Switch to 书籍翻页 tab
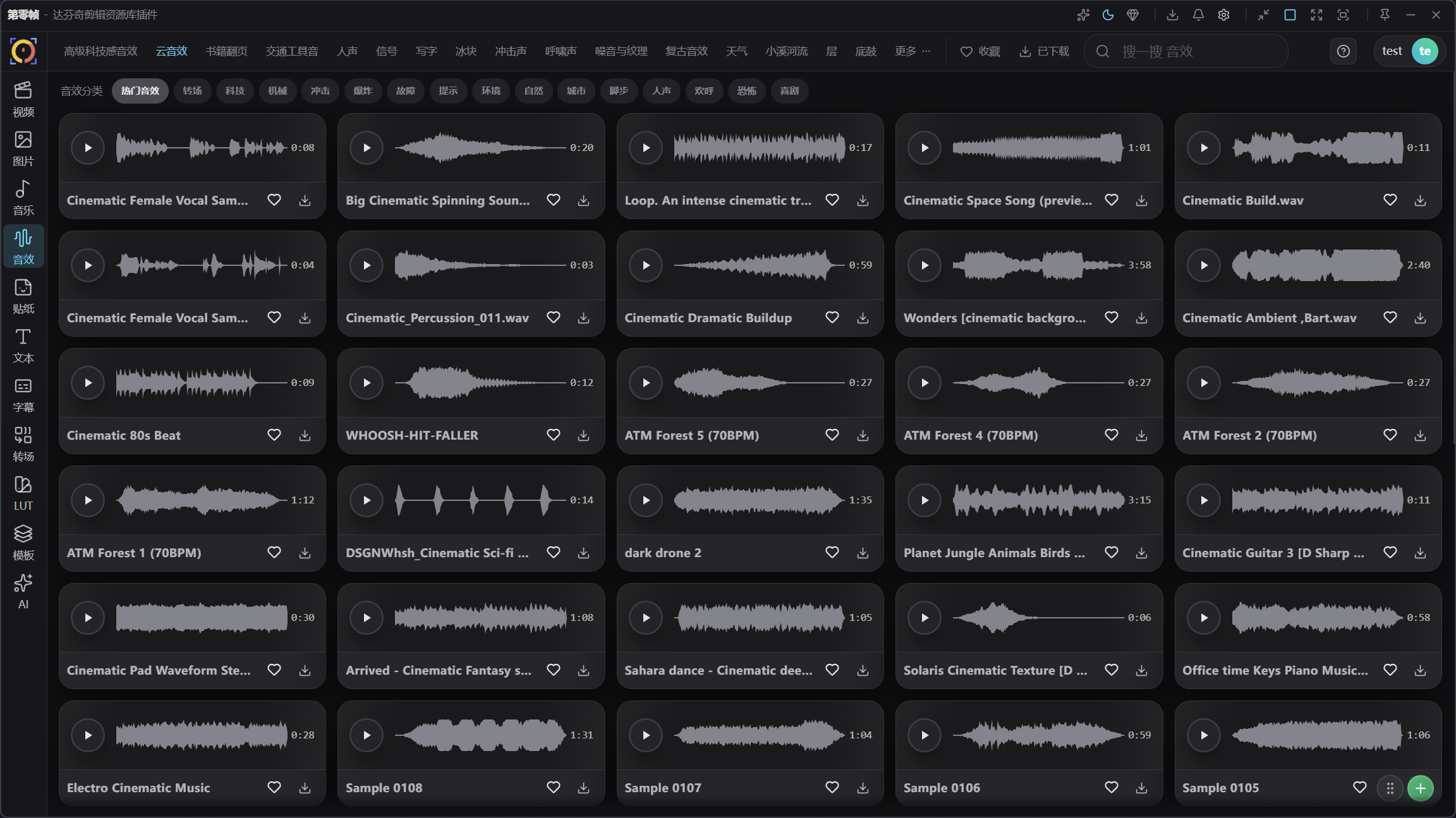Screen dimensions: 1456x818 [x=226, y=51]
